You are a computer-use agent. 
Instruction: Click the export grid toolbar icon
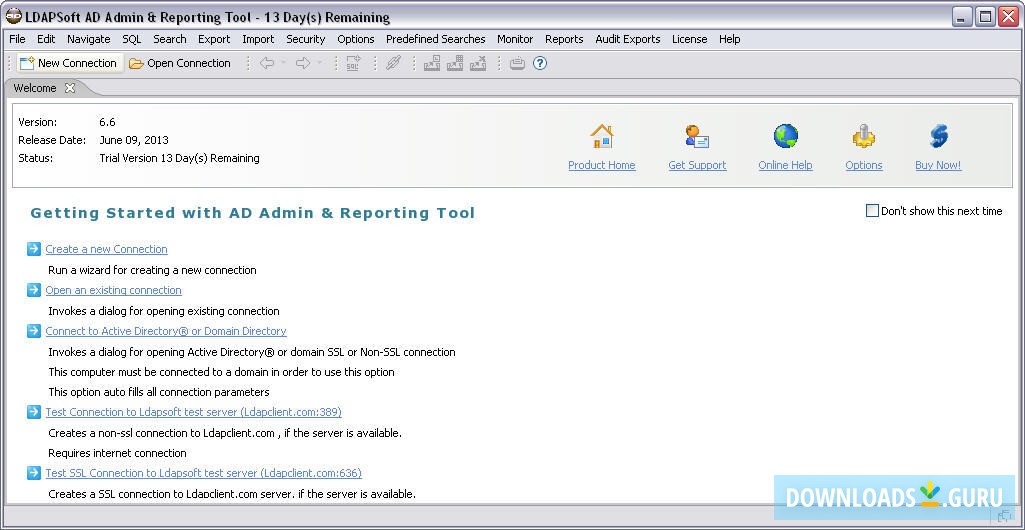[455, 63]
